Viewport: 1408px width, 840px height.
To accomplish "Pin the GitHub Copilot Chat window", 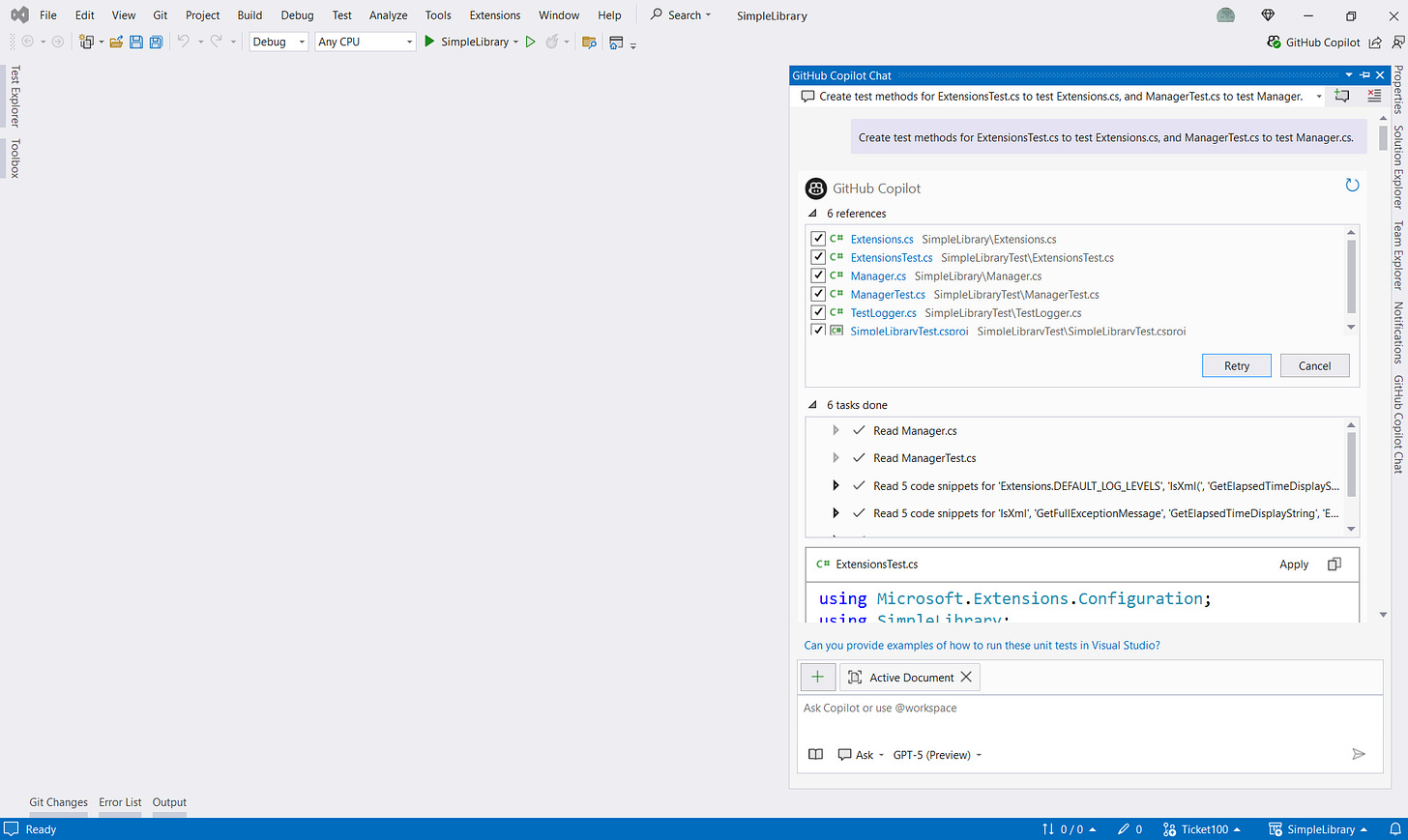I will tap(1364, 75).
